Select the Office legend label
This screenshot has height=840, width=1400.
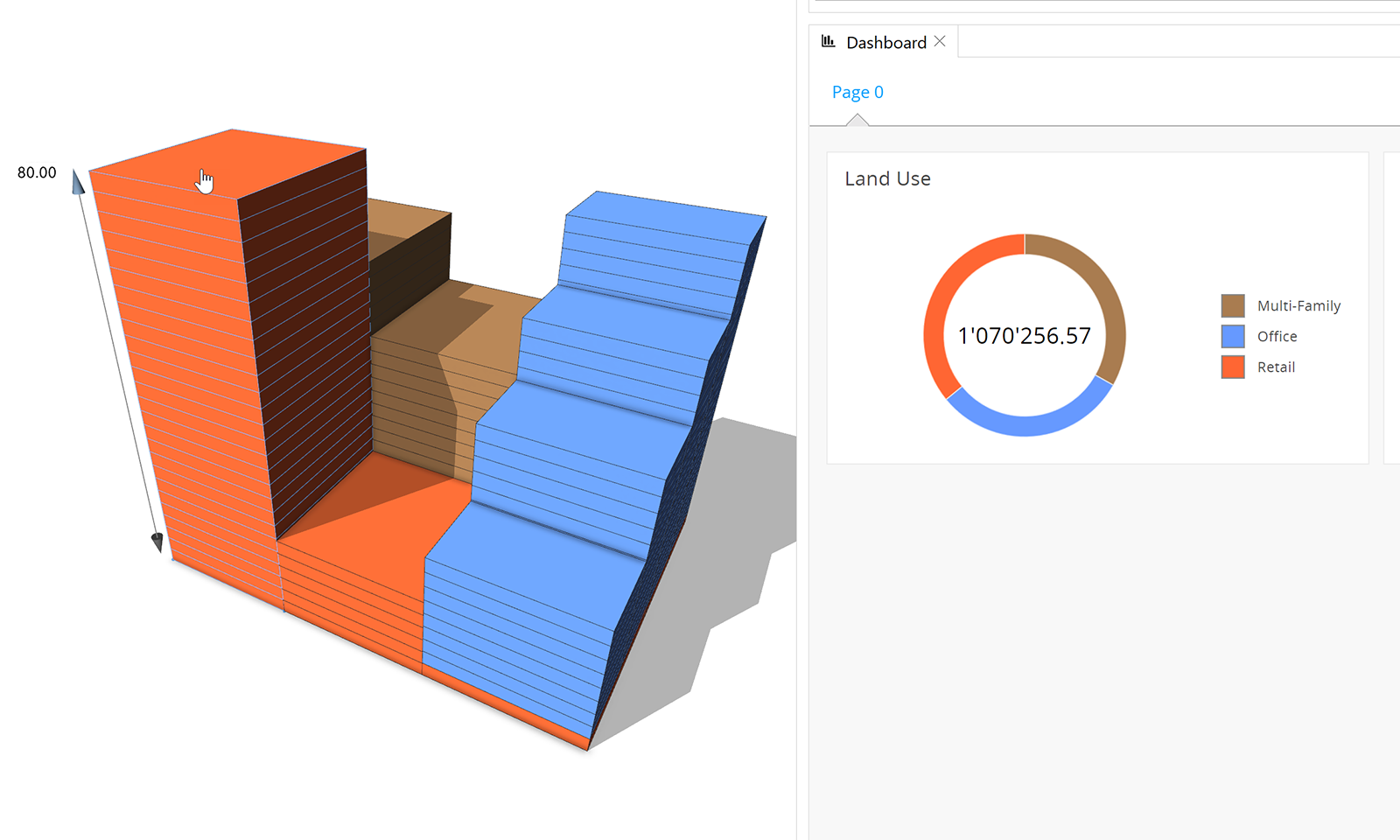pos(1277,336)
